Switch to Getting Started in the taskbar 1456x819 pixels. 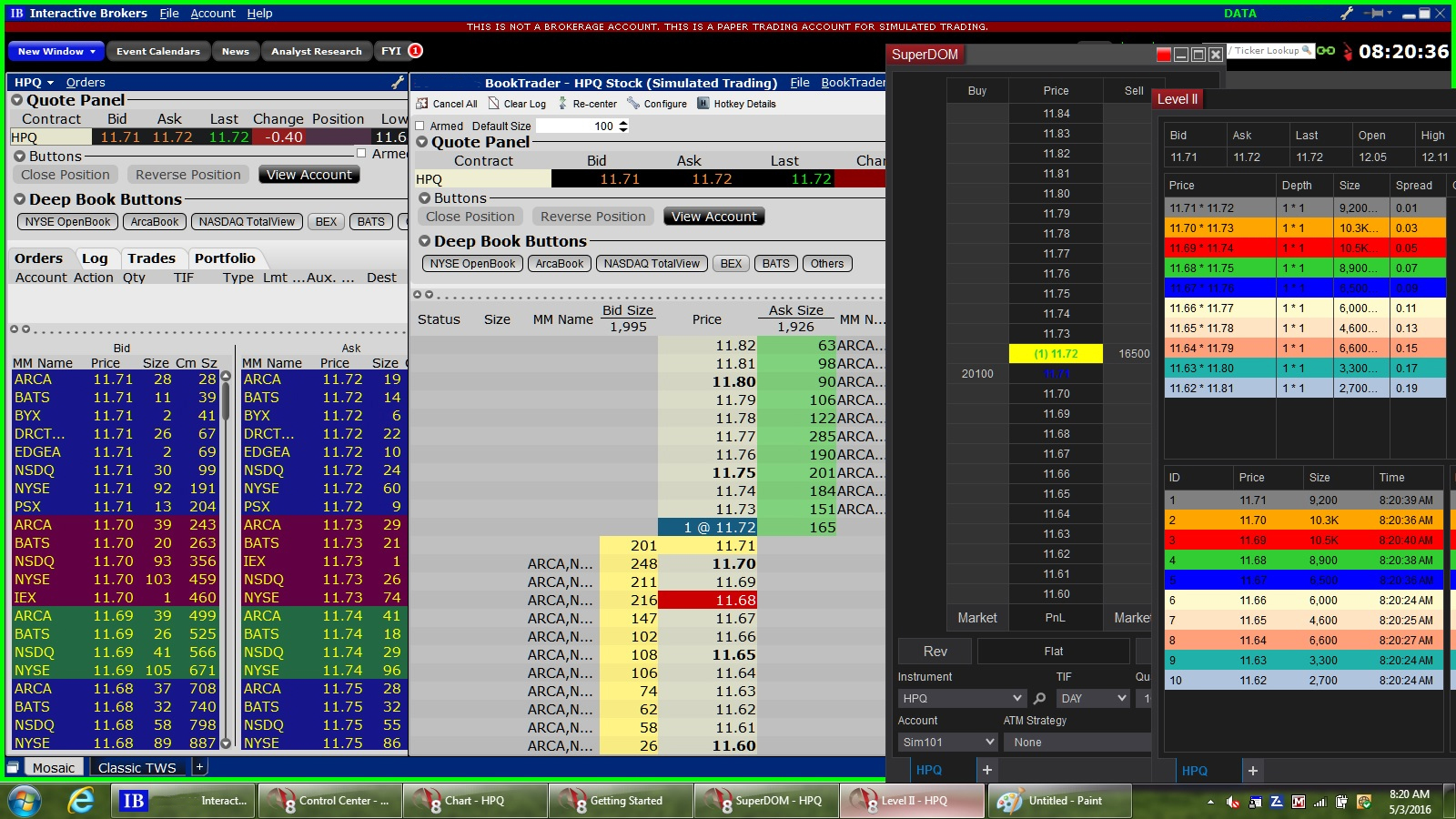click(621, 801)
